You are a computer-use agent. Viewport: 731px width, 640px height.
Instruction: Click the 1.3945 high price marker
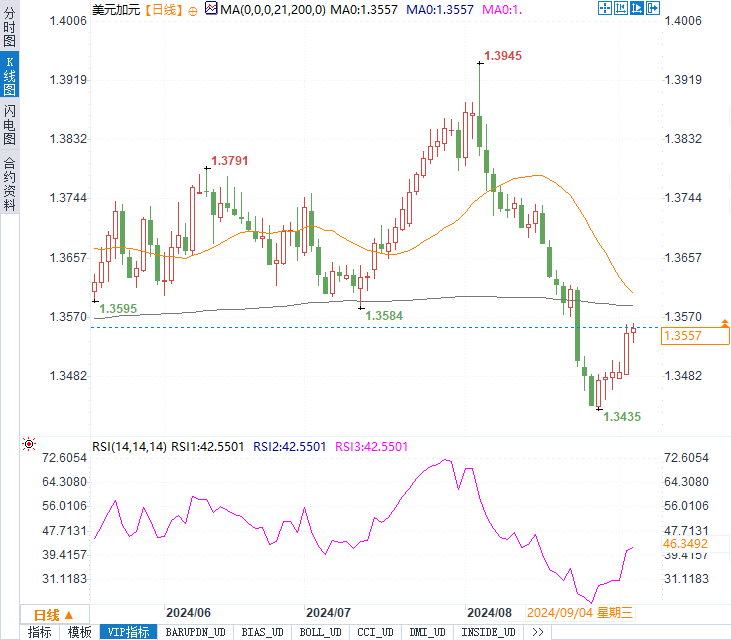coord(503,56)
